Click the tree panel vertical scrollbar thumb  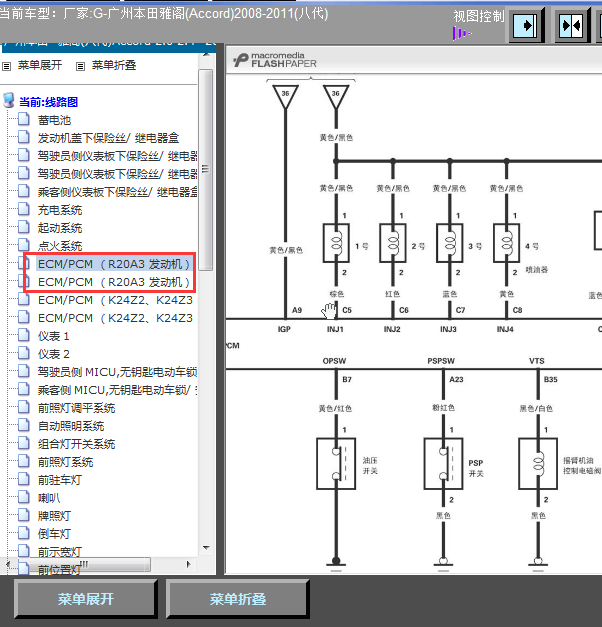point(206,170)
